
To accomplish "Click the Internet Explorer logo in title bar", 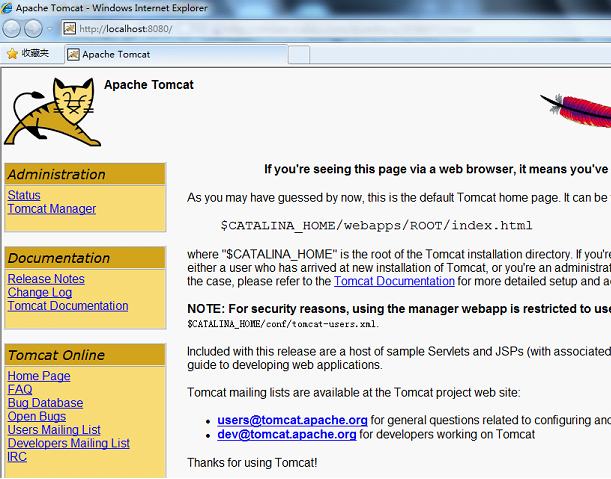I will click(7, 7).
